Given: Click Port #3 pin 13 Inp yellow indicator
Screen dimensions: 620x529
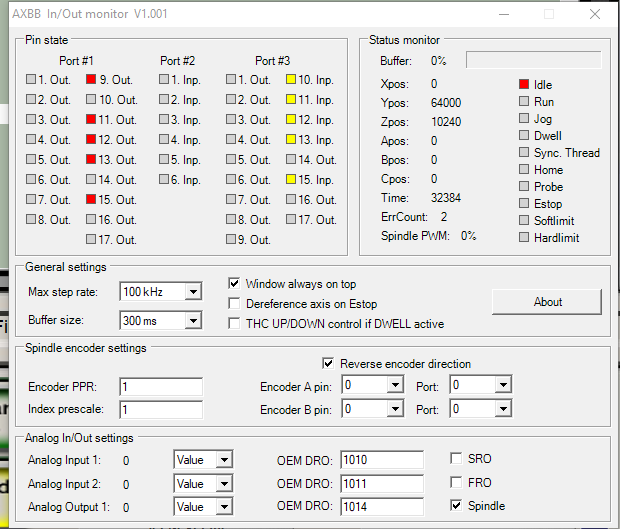Looking at the screenshot, I should (291, 139).
